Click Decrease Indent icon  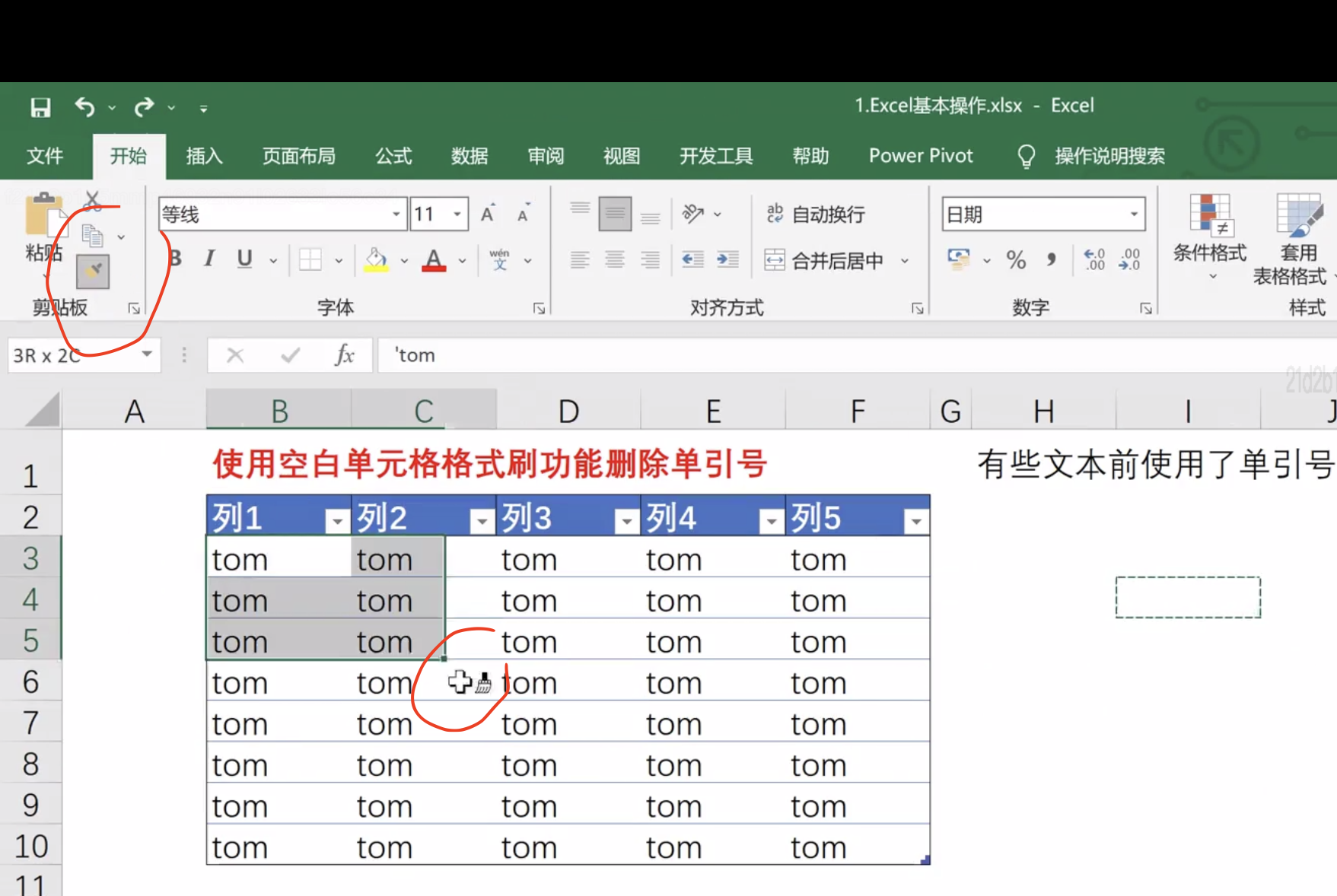pos(692,260)
